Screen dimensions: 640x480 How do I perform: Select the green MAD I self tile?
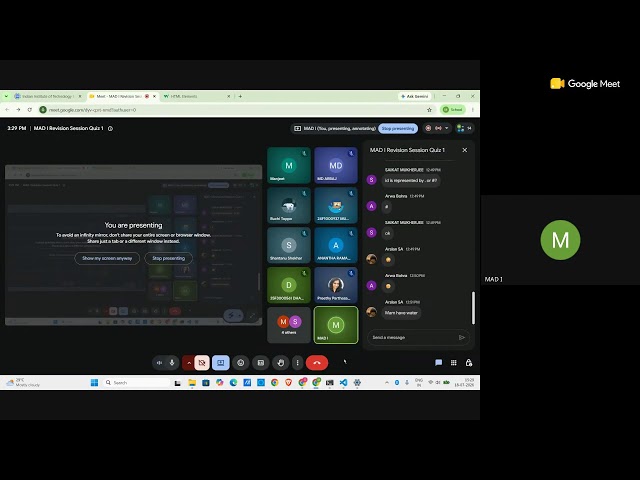coord(336,325)
